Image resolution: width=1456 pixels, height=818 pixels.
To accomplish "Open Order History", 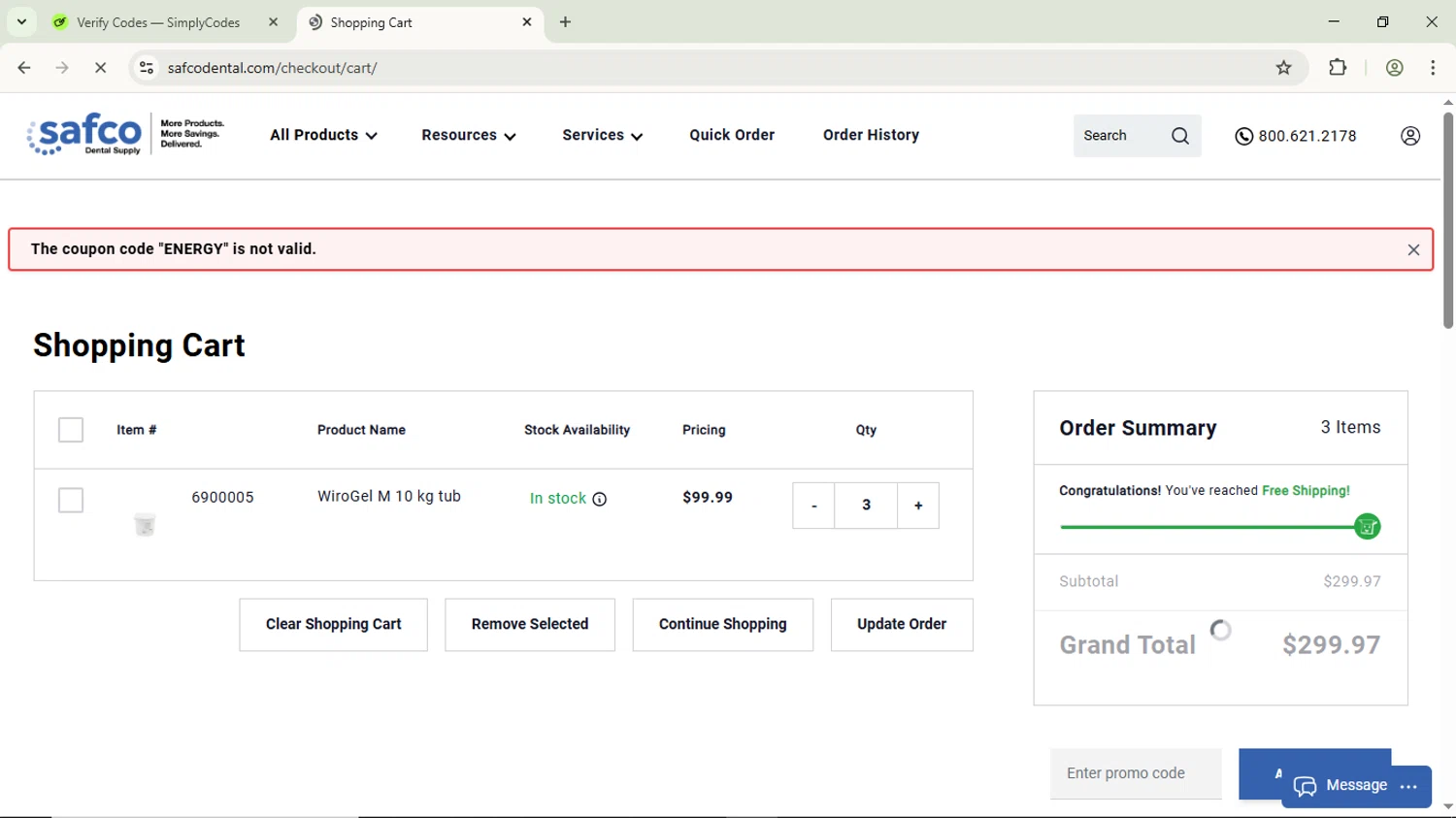I will [x=871, y=136].
